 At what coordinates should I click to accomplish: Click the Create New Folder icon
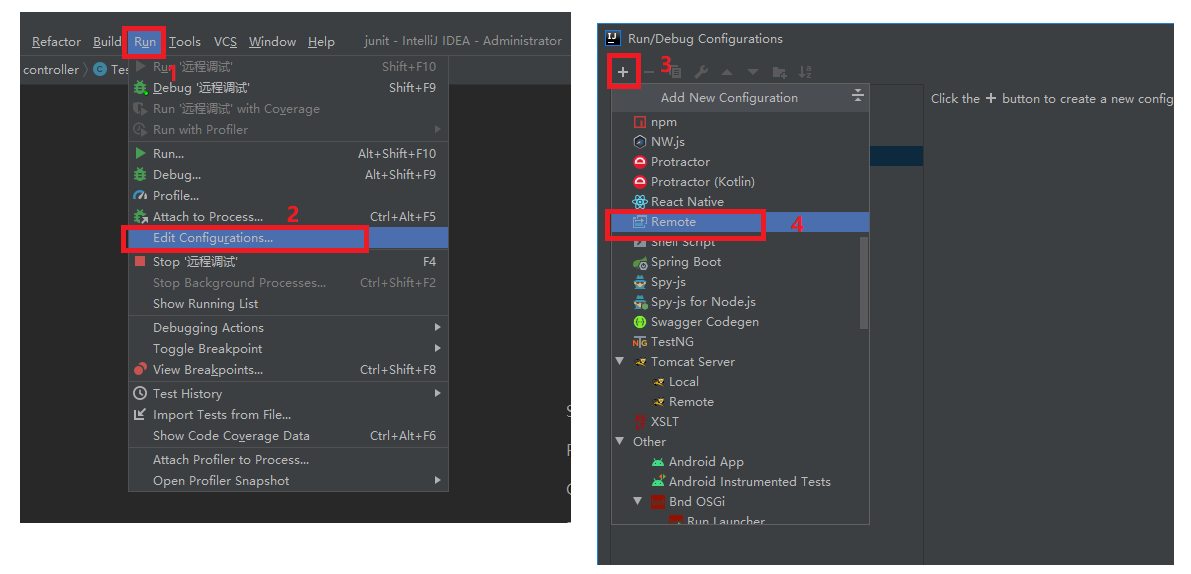coord(779,72)
